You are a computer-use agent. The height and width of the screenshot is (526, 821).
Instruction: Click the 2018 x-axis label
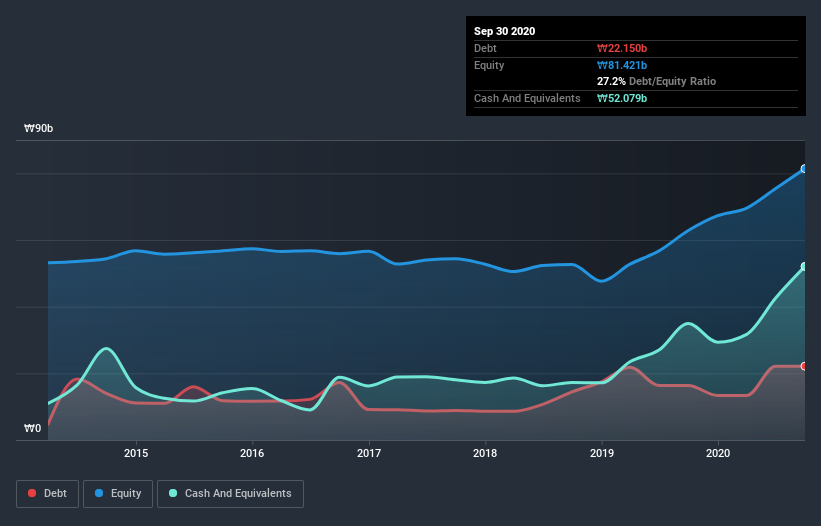point(485,453)
